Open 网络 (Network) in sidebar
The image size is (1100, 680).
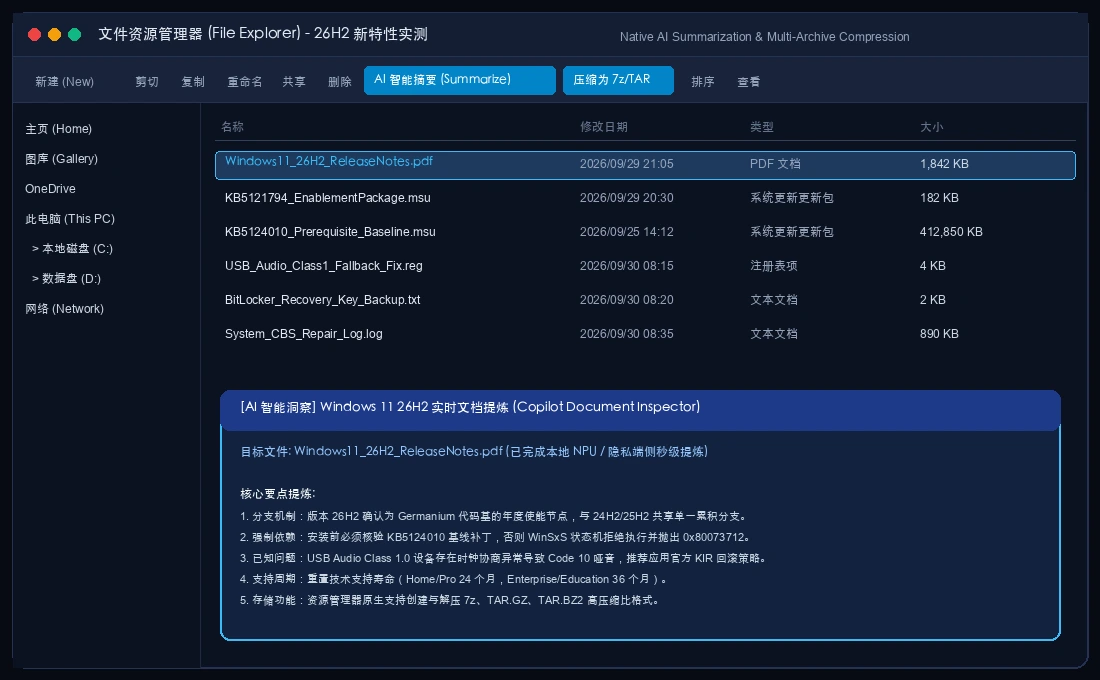click(x=65, y=309)
